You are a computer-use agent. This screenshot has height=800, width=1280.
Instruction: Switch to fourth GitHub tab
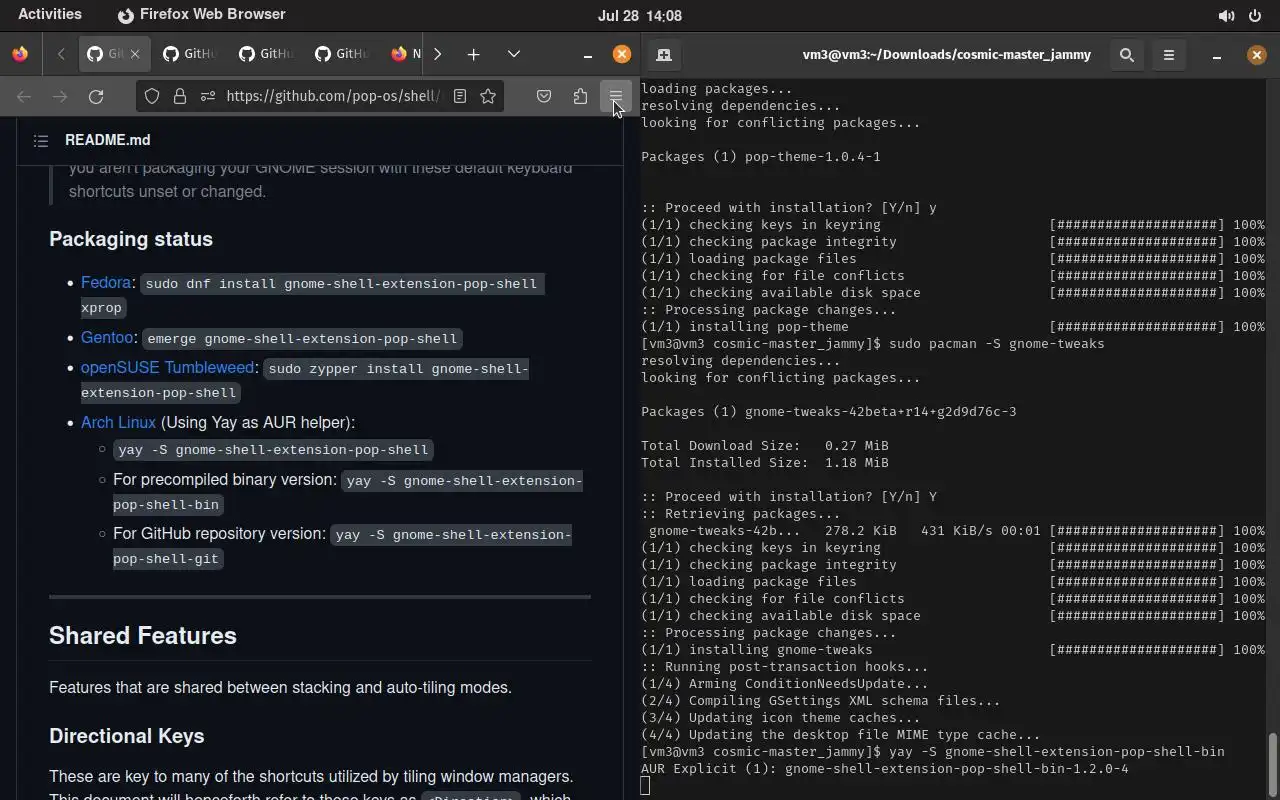coord(341,54)
